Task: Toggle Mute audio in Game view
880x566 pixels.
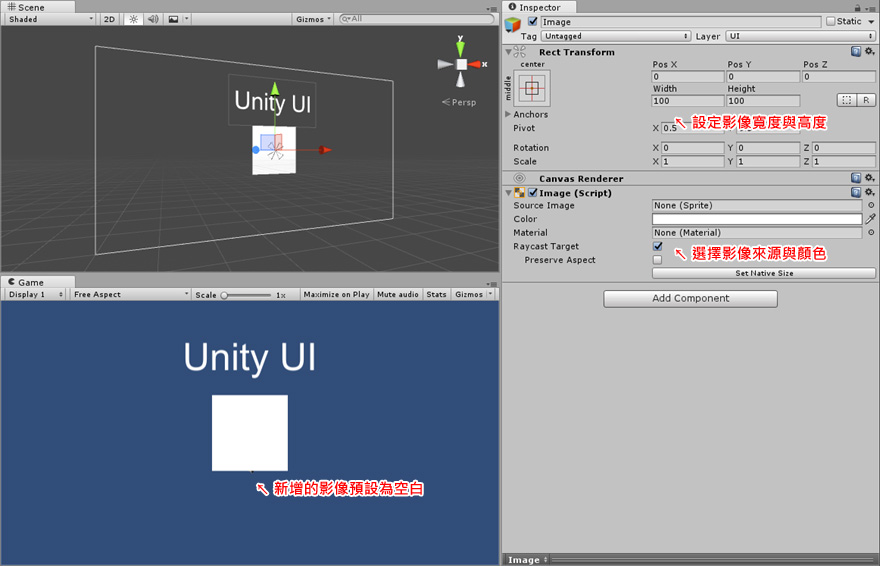Action: click(398, 294)
